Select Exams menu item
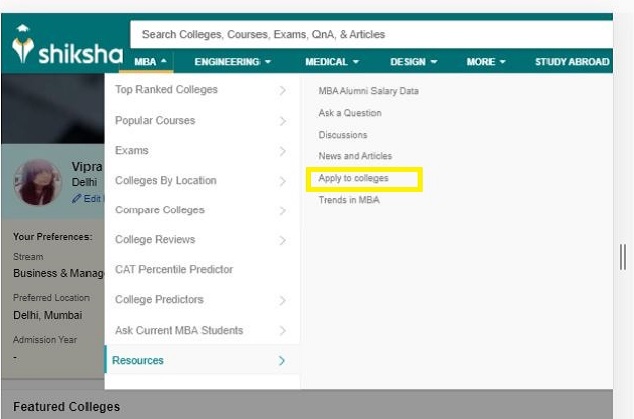Image resolution: width=634 pixels, height=419 pixels. point(132,150)
